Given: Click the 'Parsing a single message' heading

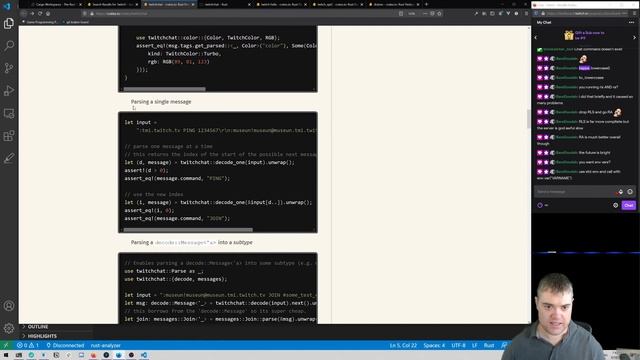Looking at the screenshot, I should [x=161, y=102].
